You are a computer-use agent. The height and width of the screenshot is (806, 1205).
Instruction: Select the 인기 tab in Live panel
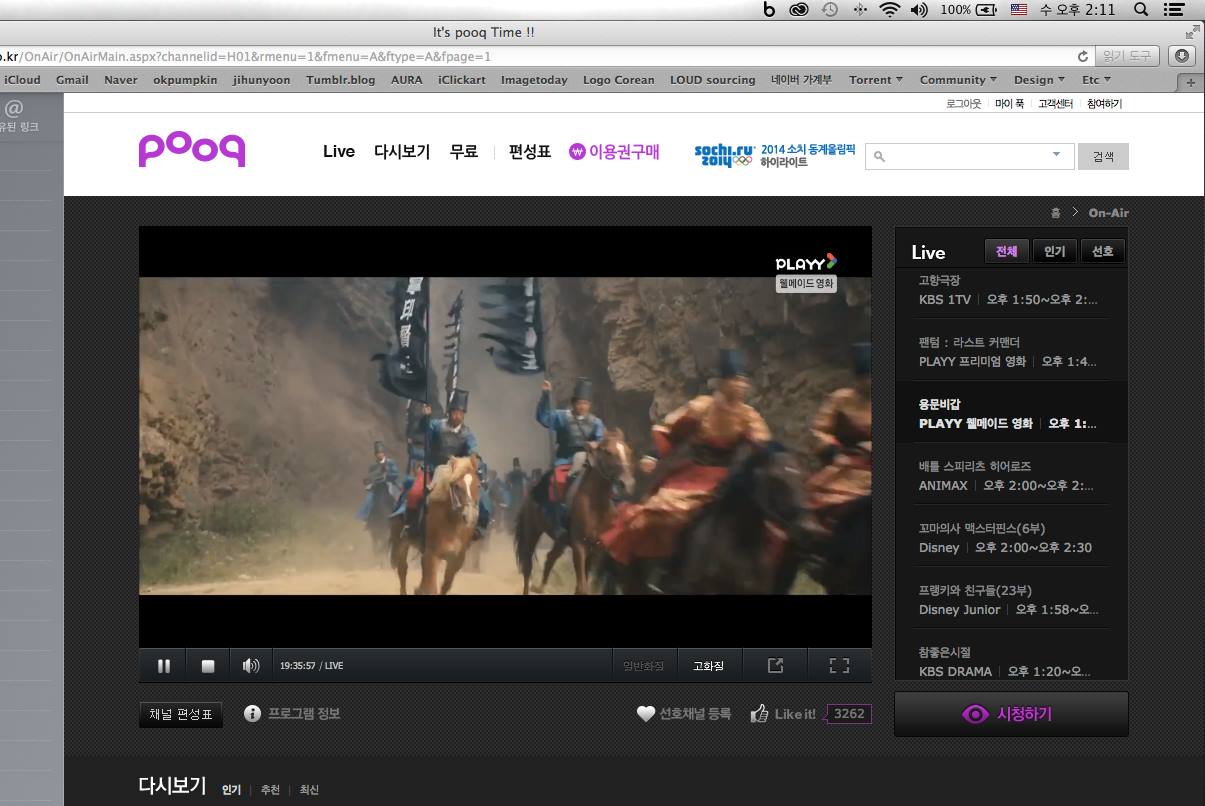pyautogui.click(x=1054, y=252)
